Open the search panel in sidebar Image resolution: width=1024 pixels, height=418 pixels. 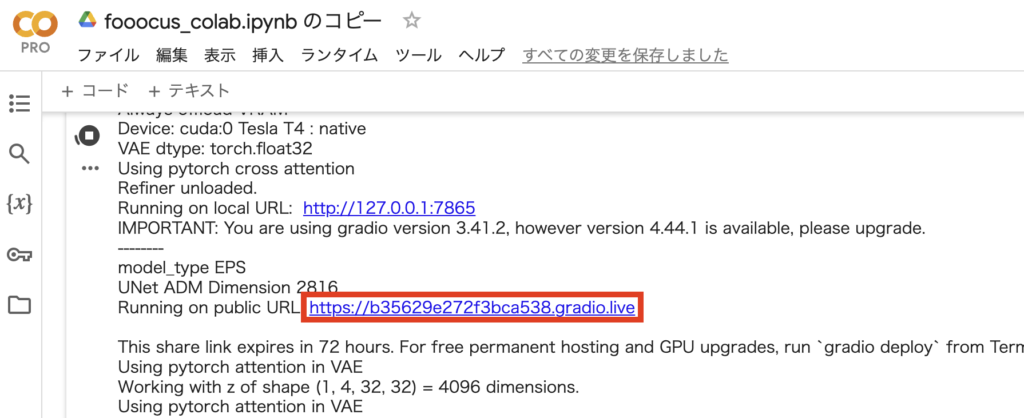coord(19,153)
